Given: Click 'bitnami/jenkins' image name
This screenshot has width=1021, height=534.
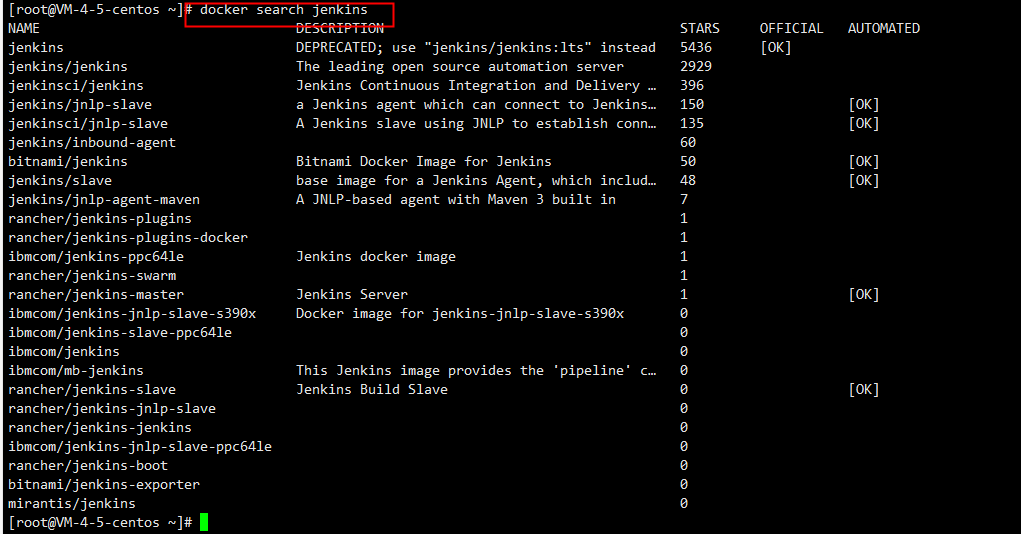Looking at the screenshot, I should [68, 161].
